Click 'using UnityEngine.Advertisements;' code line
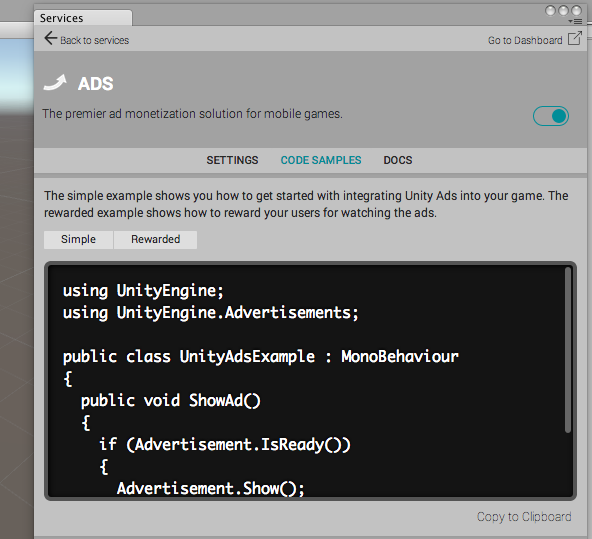This screenshot has width=592, height=539. pyautogui.click(x=211, y=313)
